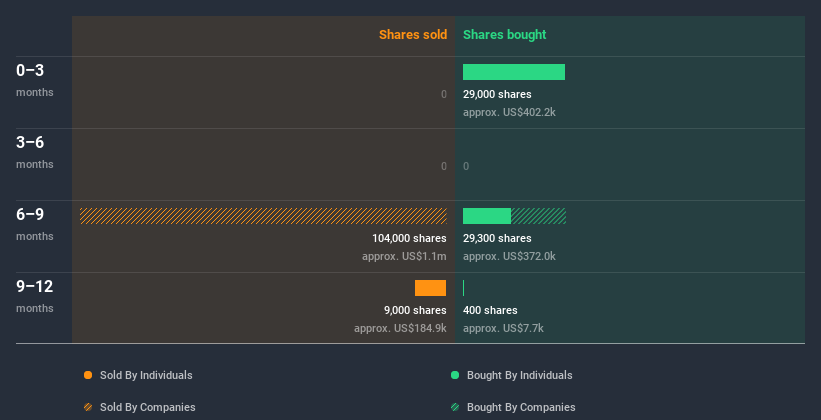Click the approx. US$7.7k amount

coord(503,329)
